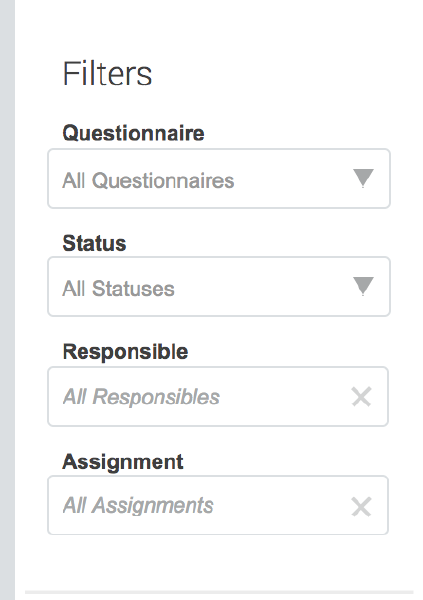
Task: Focus the All Responsibles search field
Action: click(x=218, y=396)
